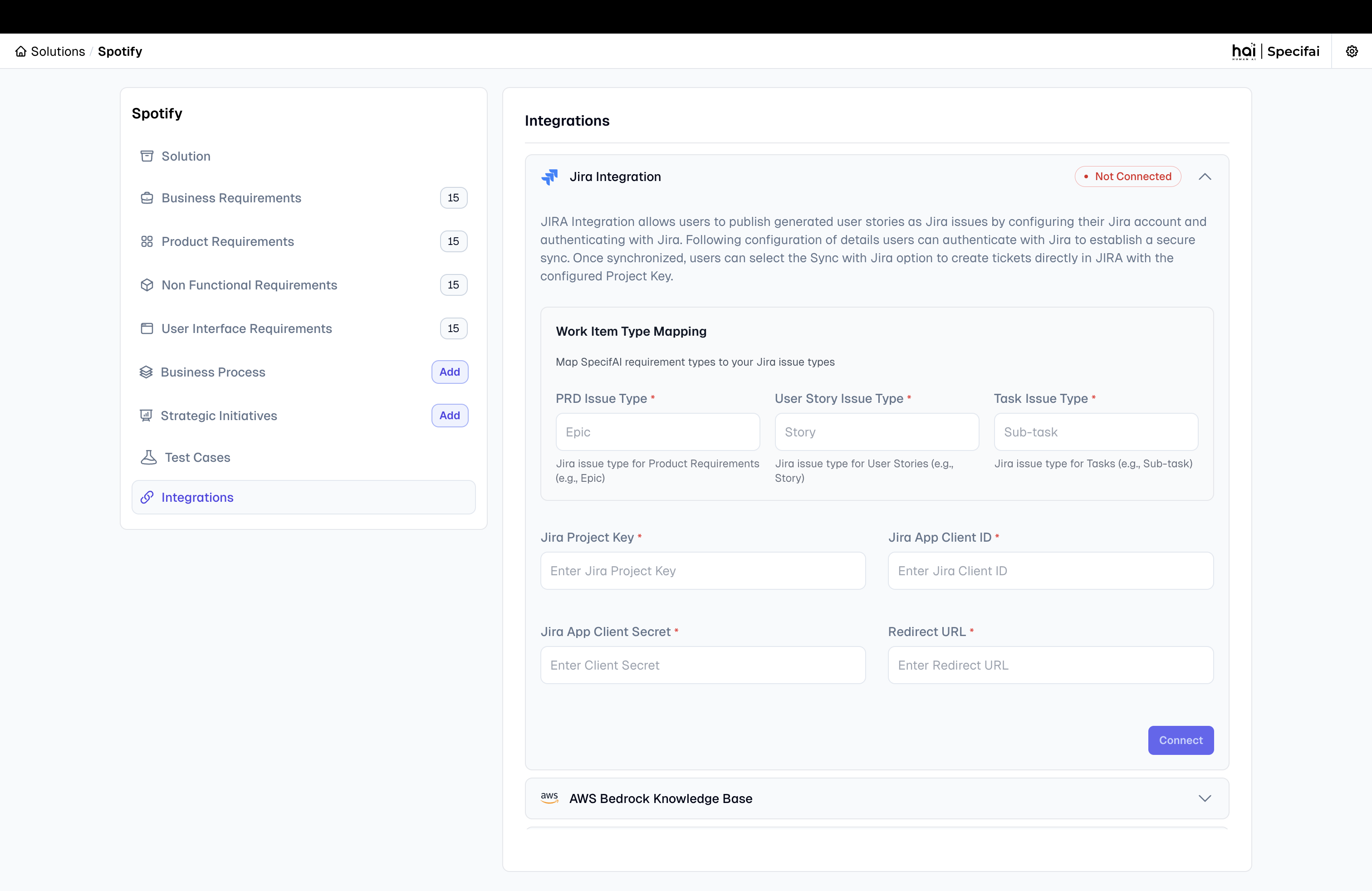Click the Product Requirements grid icon

pos(147,241)
